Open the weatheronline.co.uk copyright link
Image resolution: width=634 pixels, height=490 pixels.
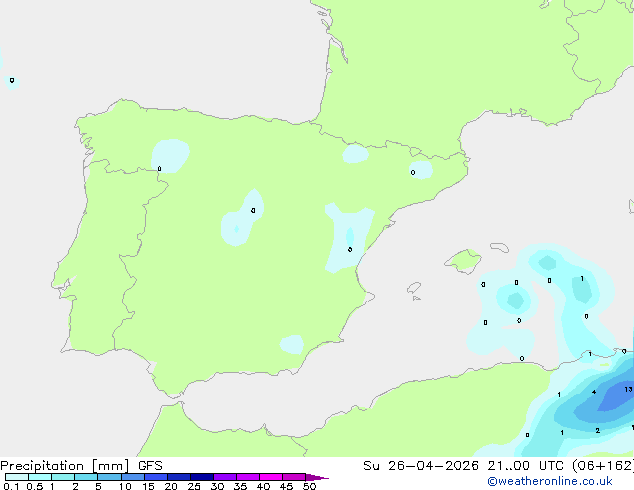coord(550,481)
